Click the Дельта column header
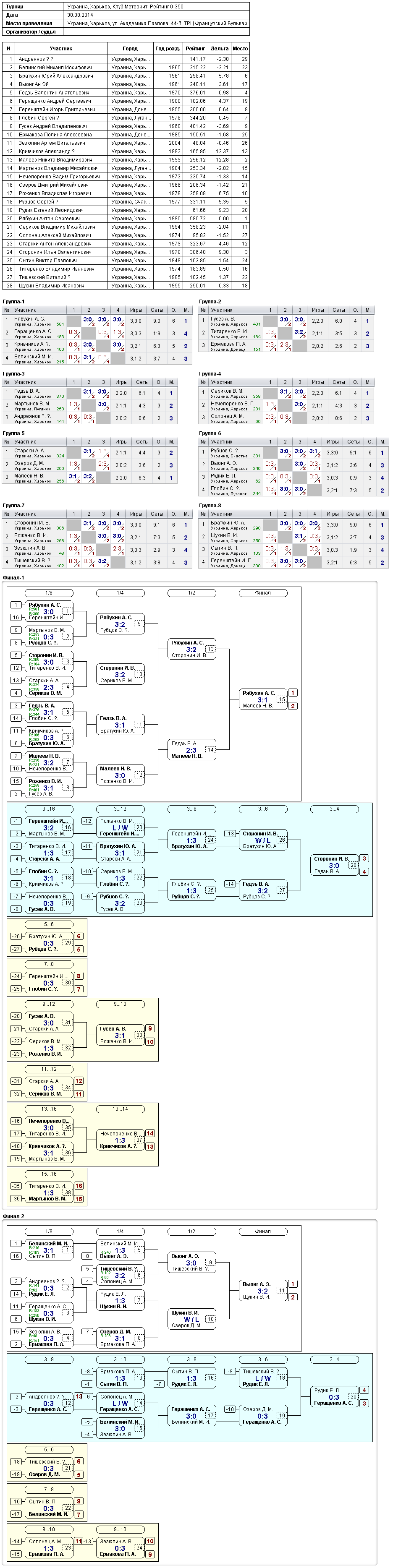 (x=219, y=49)
